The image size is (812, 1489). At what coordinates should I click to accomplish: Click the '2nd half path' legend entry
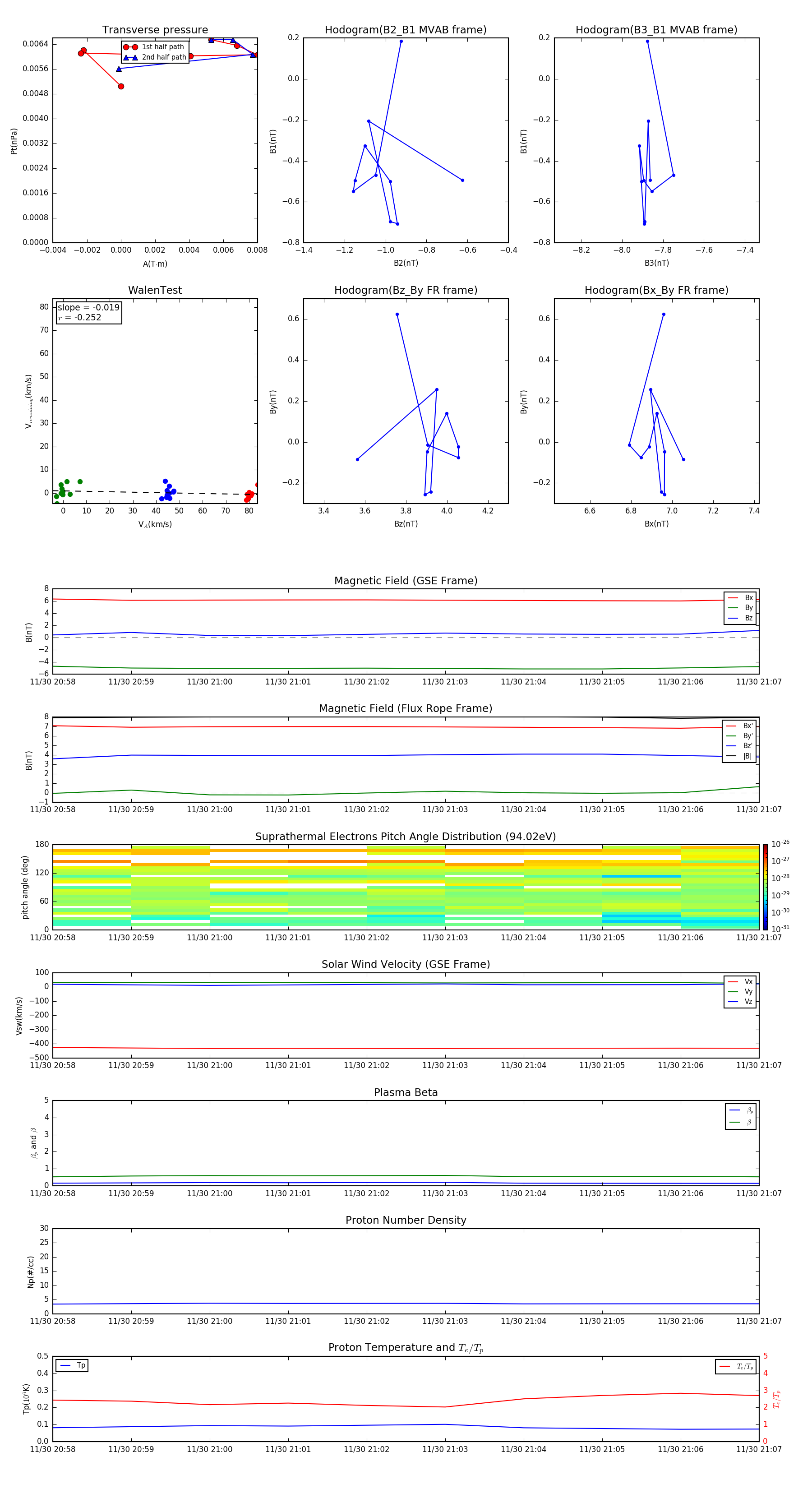(x=155, y=57)
